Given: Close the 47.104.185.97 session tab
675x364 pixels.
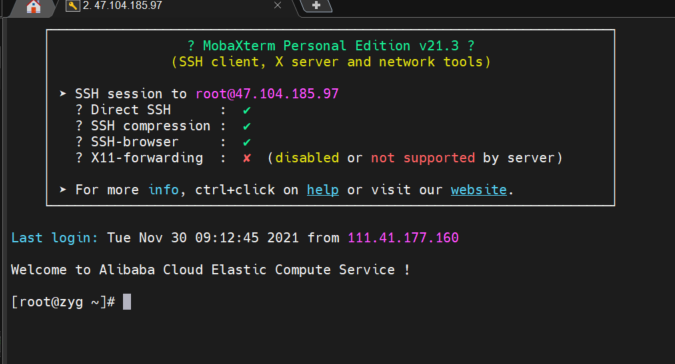Looking at the screenshot, I should pos(278,5).
